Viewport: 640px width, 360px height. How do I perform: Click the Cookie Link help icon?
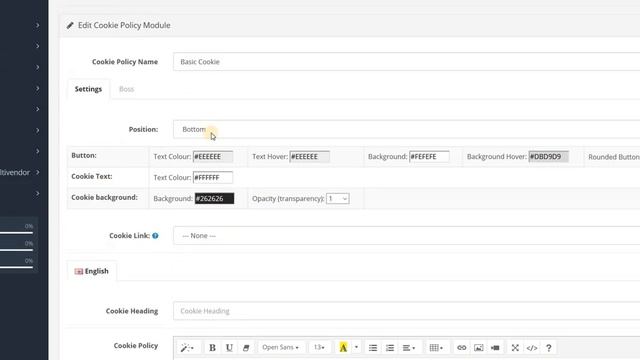point(155,236)
